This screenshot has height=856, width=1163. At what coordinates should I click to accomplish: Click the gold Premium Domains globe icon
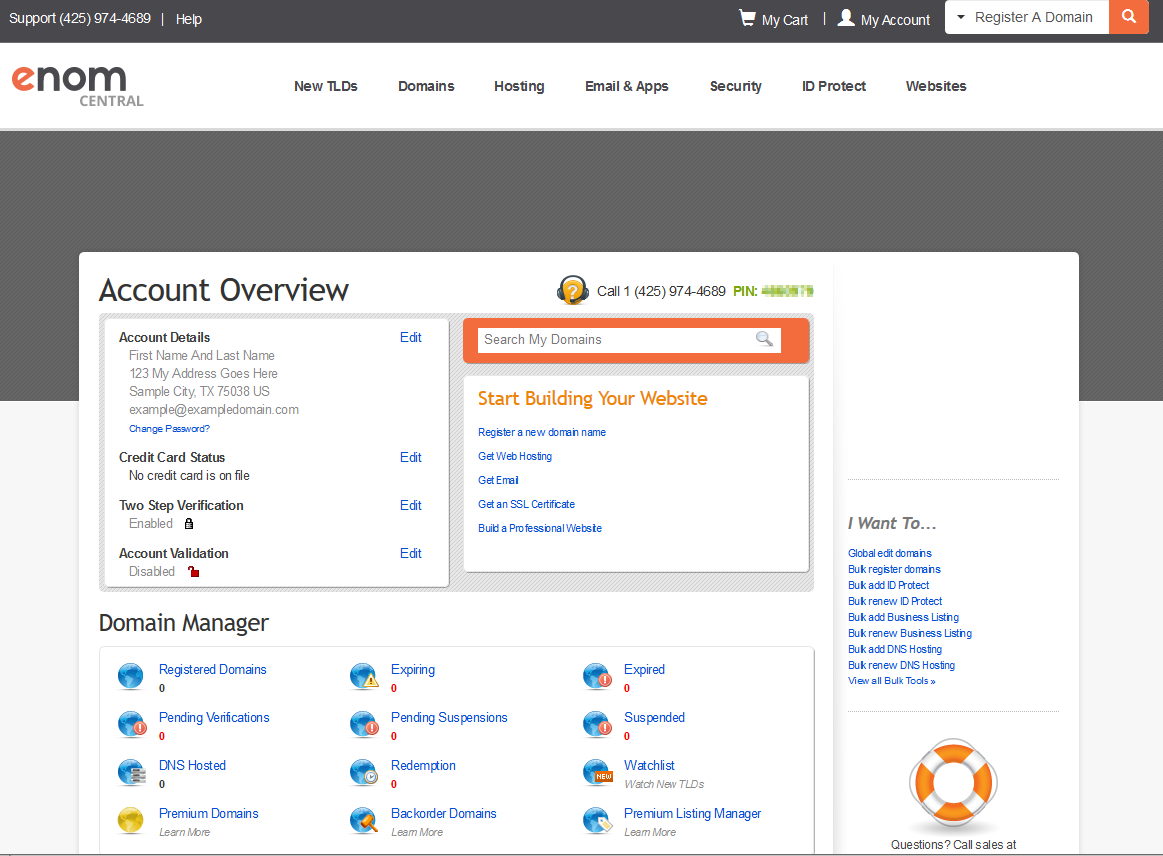tap(131, 820)
